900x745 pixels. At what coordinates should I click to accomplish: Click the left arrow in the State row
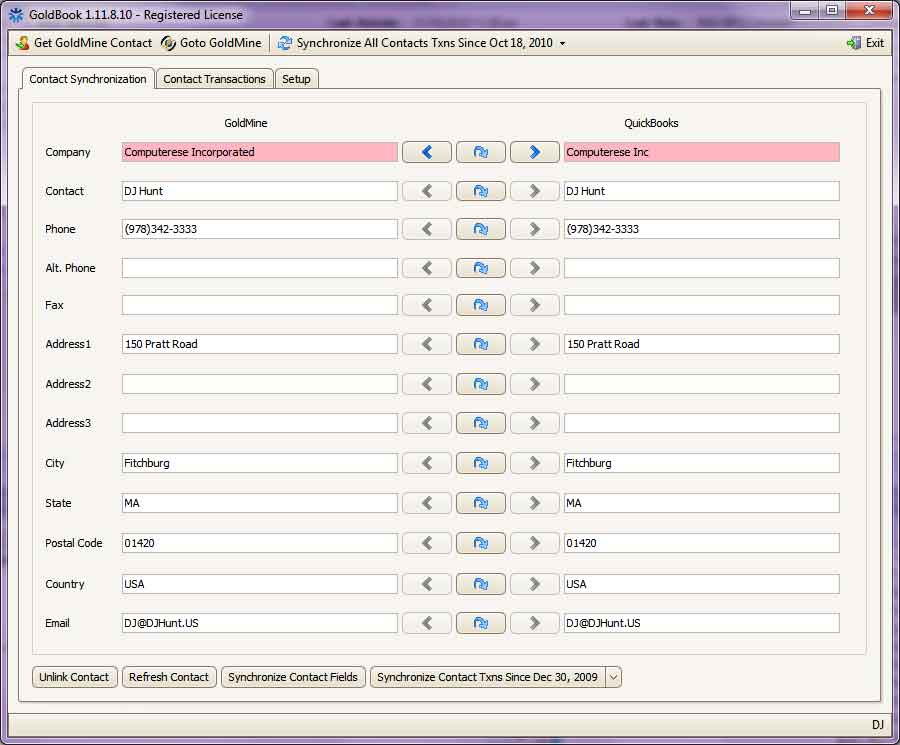pos(426,503)
